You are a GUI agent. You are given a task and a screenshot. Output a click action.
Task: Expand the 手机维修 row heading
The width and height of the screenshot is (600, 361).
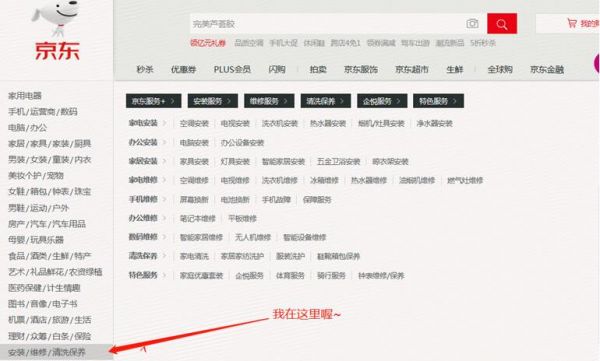[143, 199]
